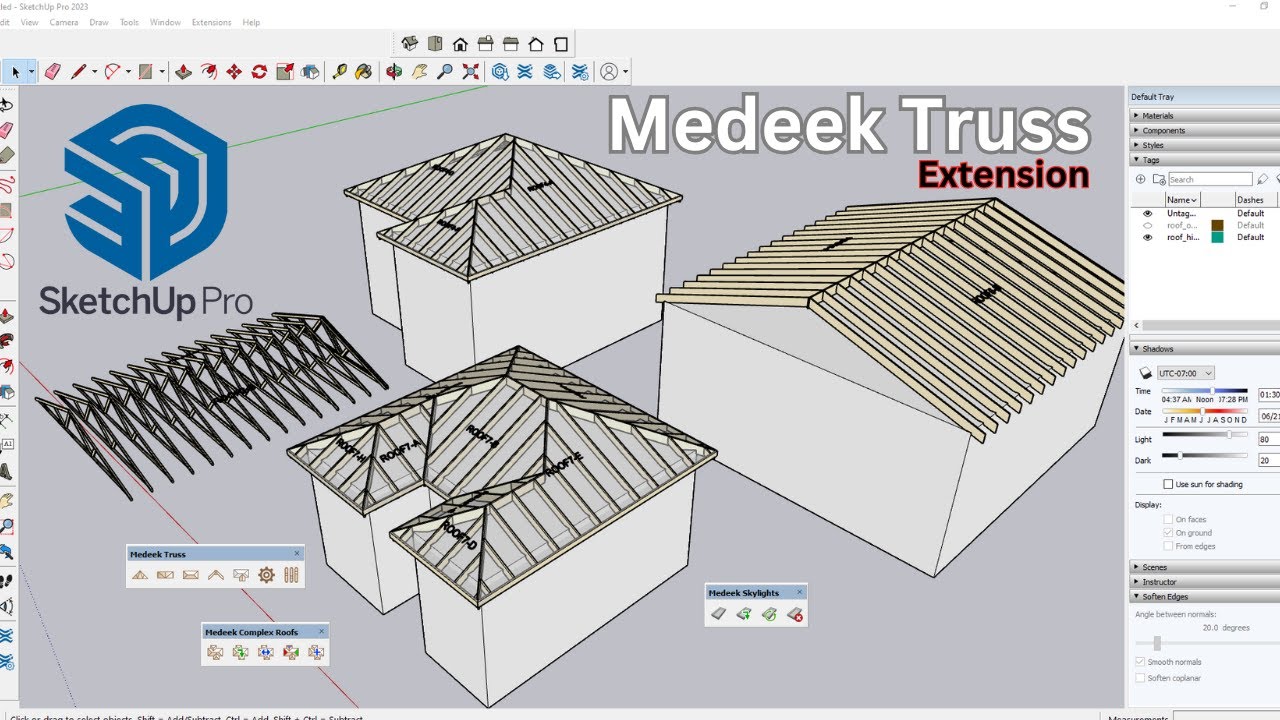The image size is (1280, 720).
Task: Enable Soften coplanar checkbox
Action: pyautogui.click(x=1140, y=678)
